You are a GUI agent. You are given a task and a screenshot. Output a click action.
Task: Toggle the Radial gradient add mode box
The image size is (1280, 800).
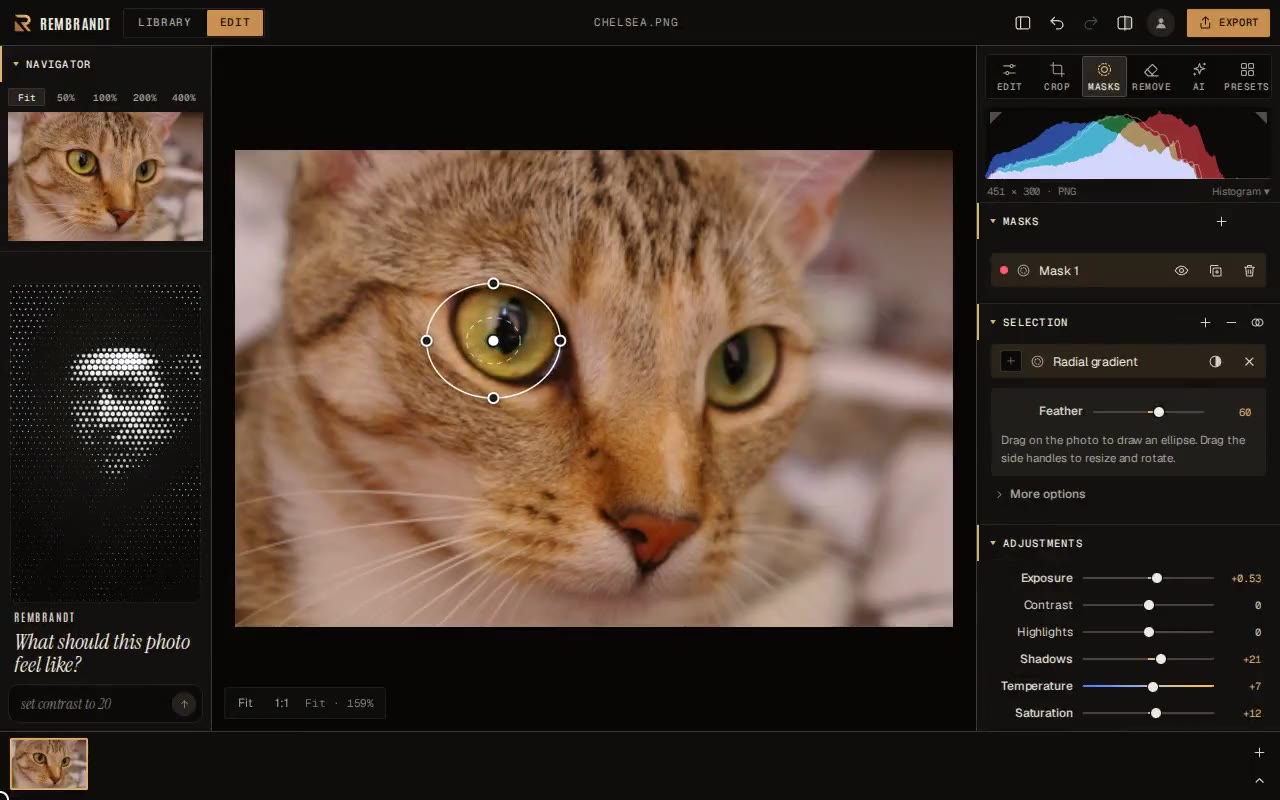1011,362
